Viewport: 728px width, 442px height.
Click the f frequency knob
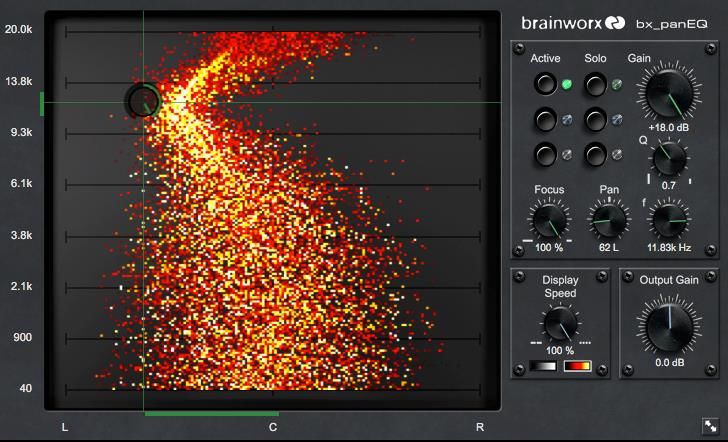click(669, 220)
